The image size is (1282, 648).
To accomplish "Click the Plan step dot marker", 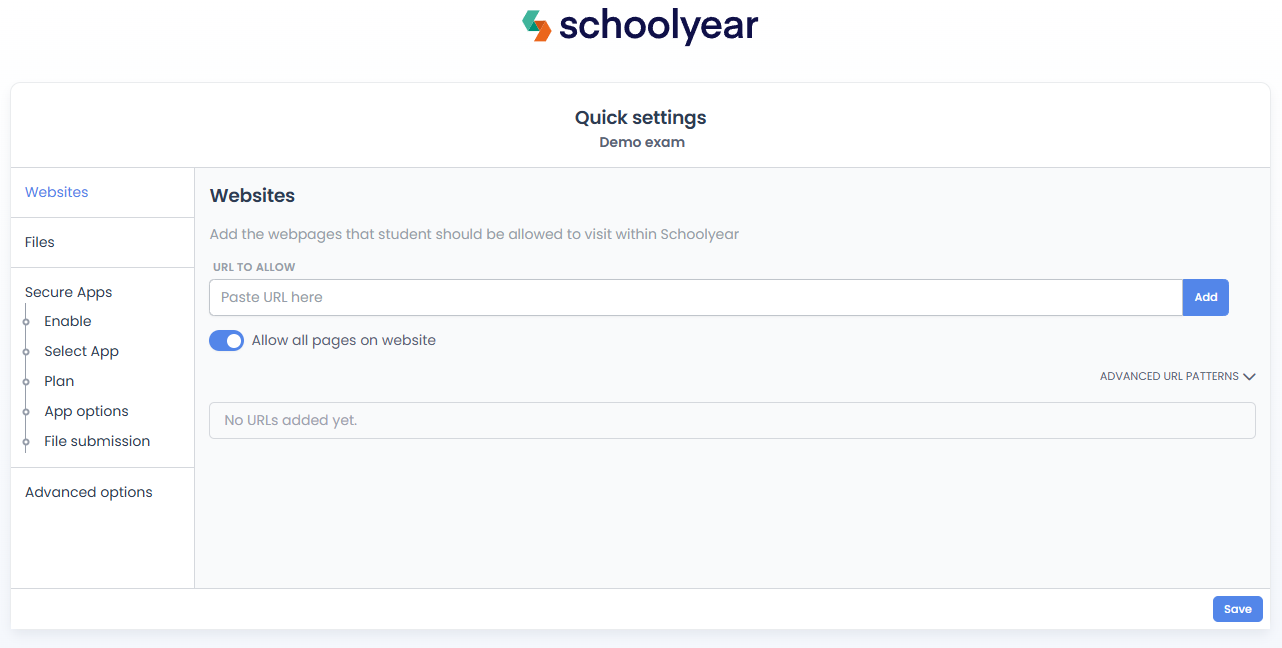I will click(x=26, y=382).
